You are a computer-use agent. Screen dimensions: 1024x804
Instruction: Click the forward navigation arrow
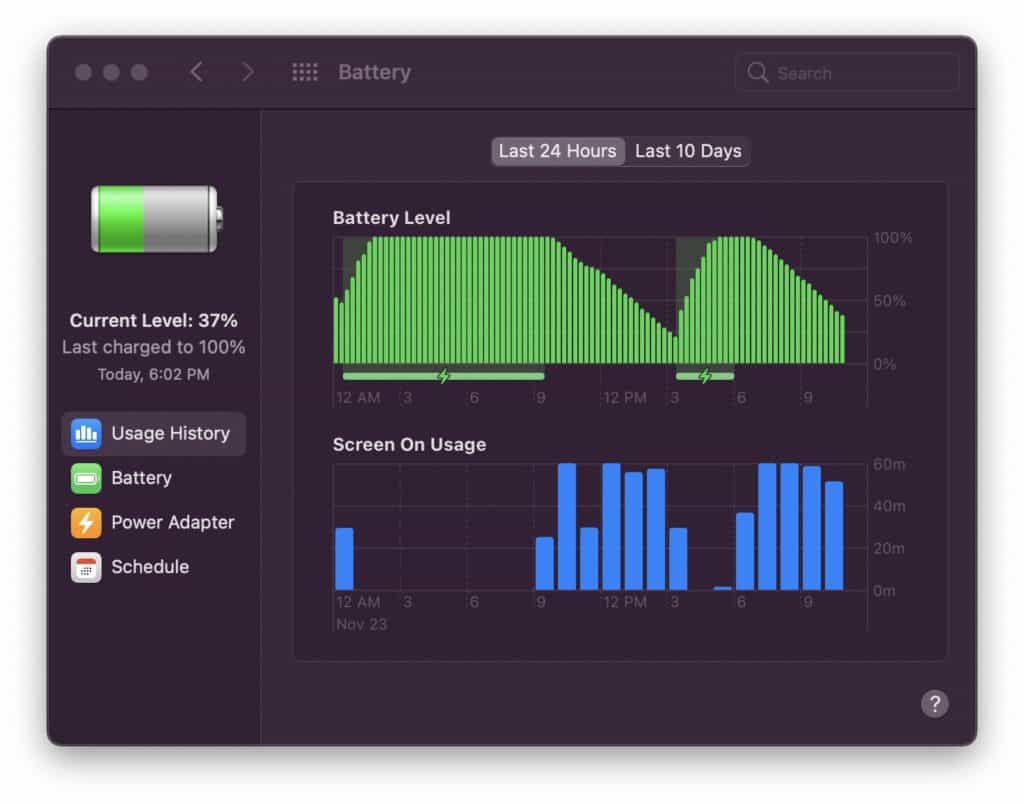click(x=246, y=72)
